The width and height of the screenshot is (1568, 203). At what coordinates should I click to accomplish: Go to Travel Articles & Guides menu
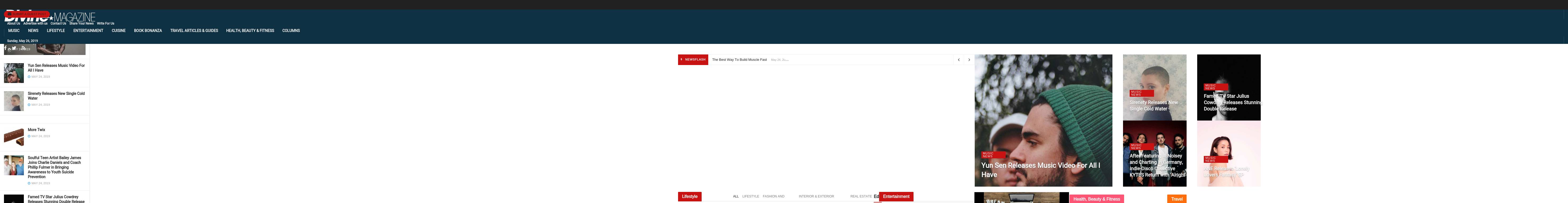(x=194, y=30)
